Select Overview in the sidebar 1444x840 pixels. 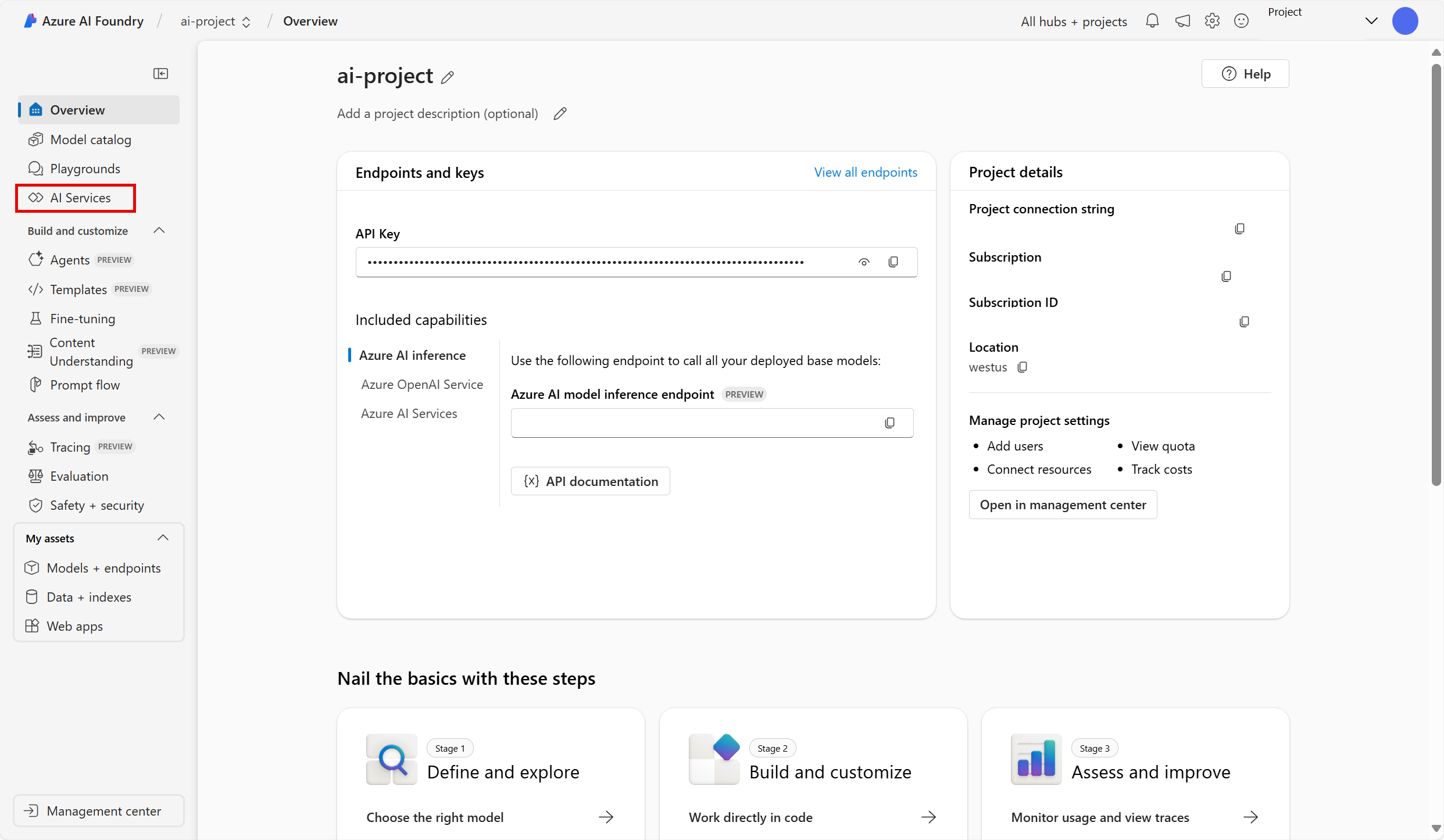pos(99,110)
